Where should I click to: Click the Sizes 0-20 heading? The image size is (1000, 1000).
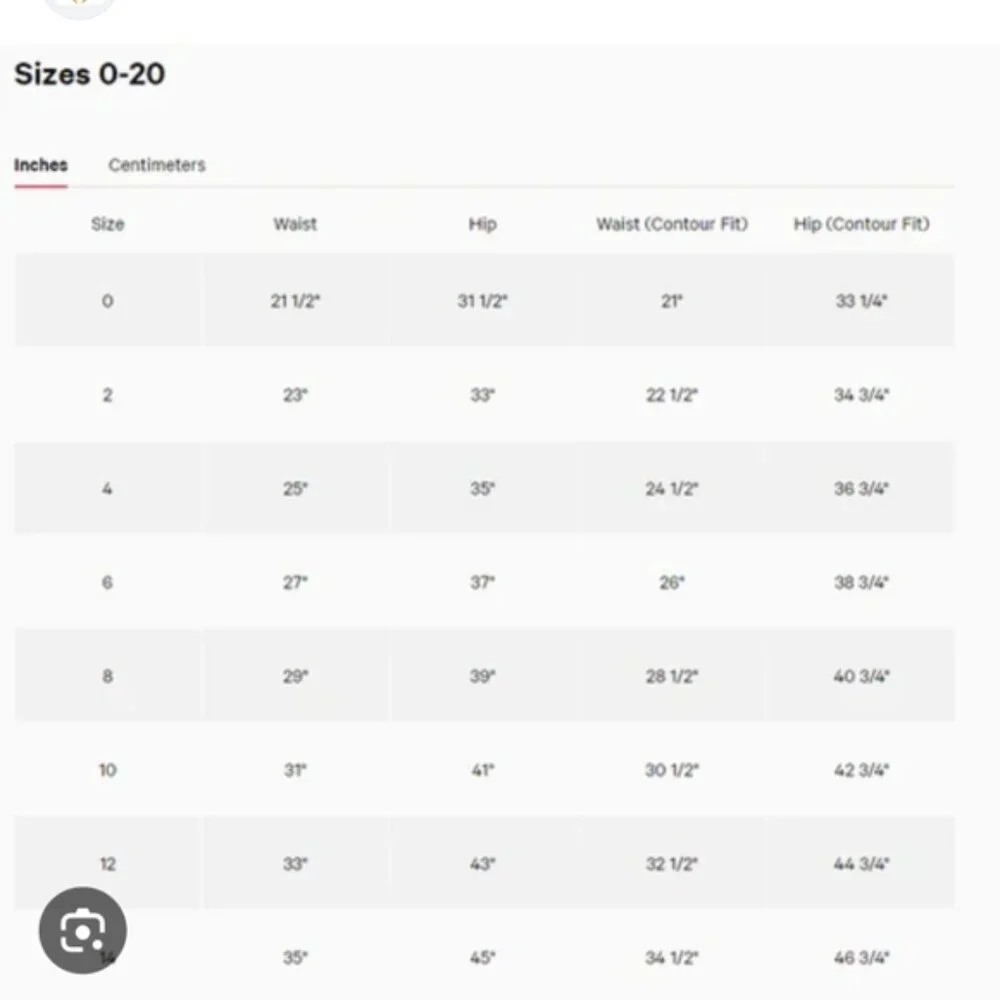(89, 74)
